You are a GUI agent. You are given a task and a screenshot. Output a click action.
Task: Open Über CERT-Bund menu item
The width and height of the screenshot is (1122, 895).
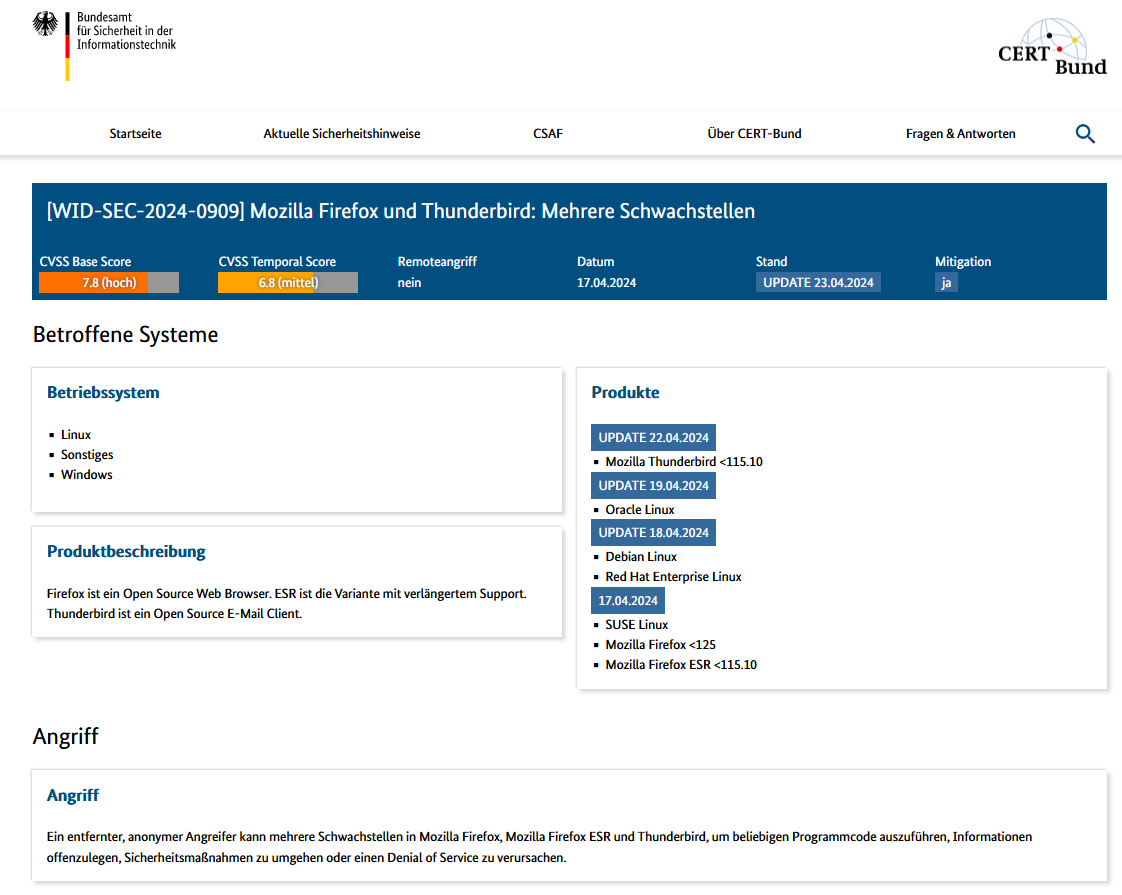pos(754,134)
